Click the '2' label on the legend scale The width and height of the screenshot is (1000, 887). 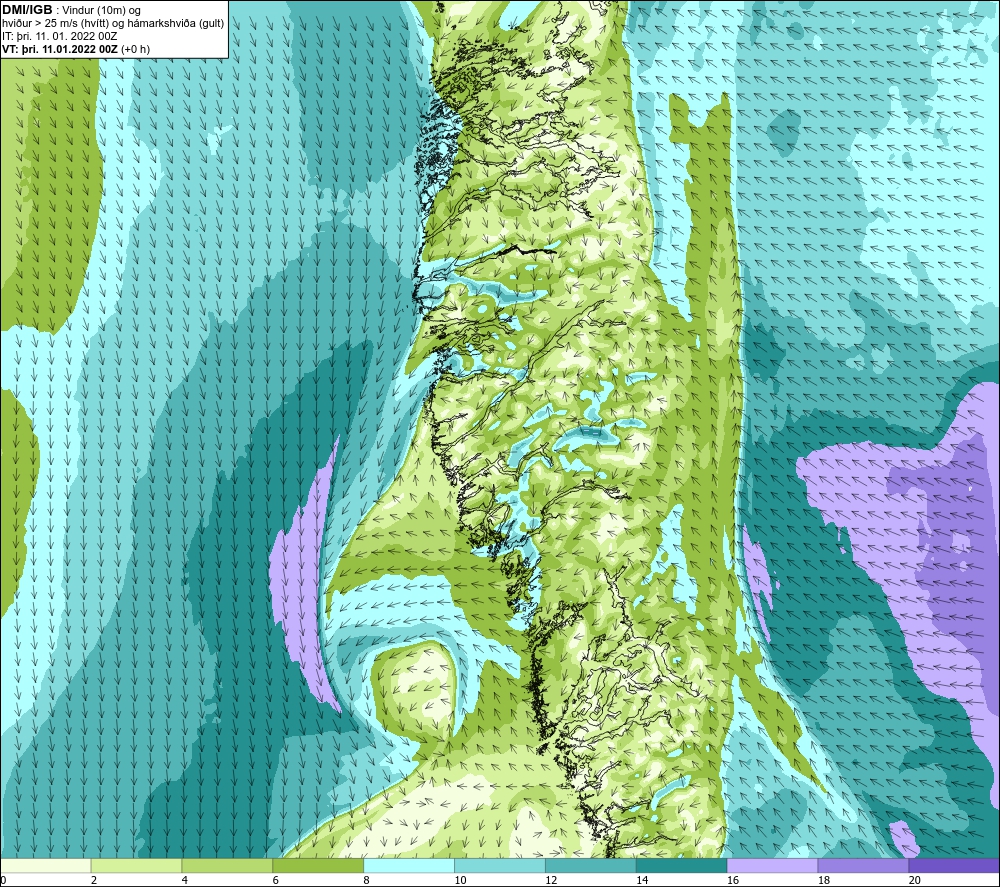[94, 880]
